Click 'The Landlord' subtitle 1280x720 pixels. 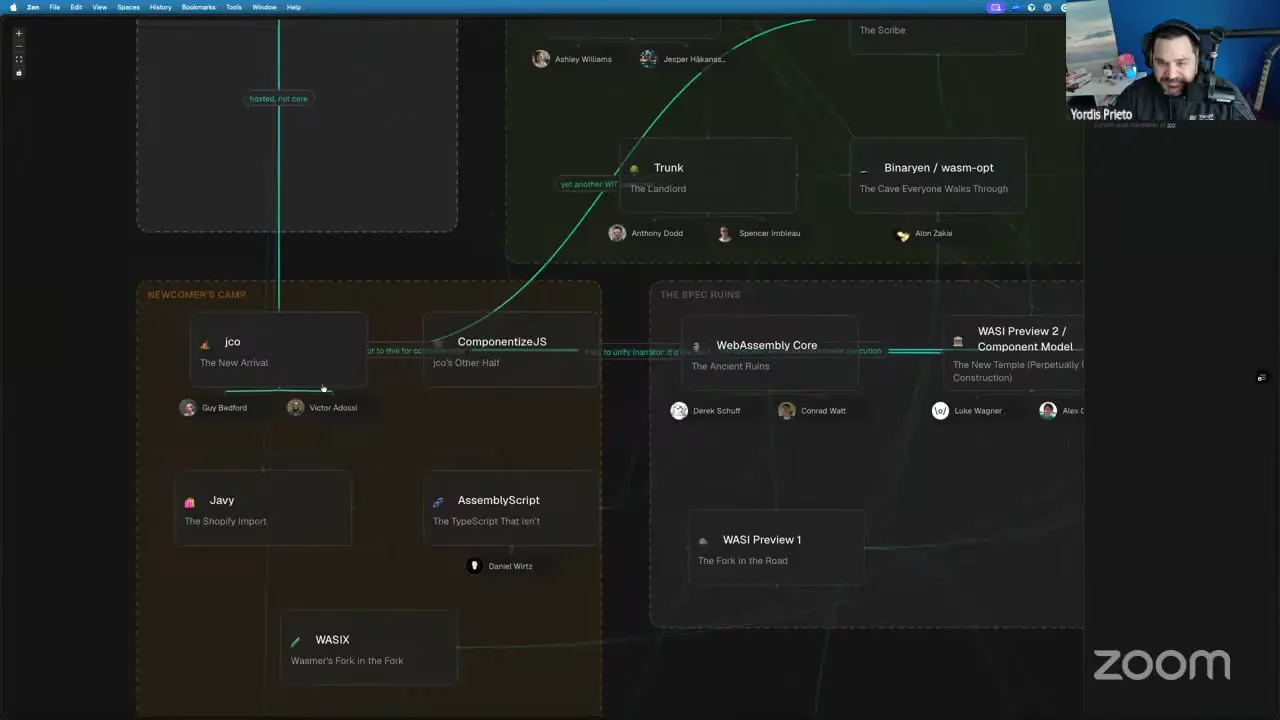point(658,189)
